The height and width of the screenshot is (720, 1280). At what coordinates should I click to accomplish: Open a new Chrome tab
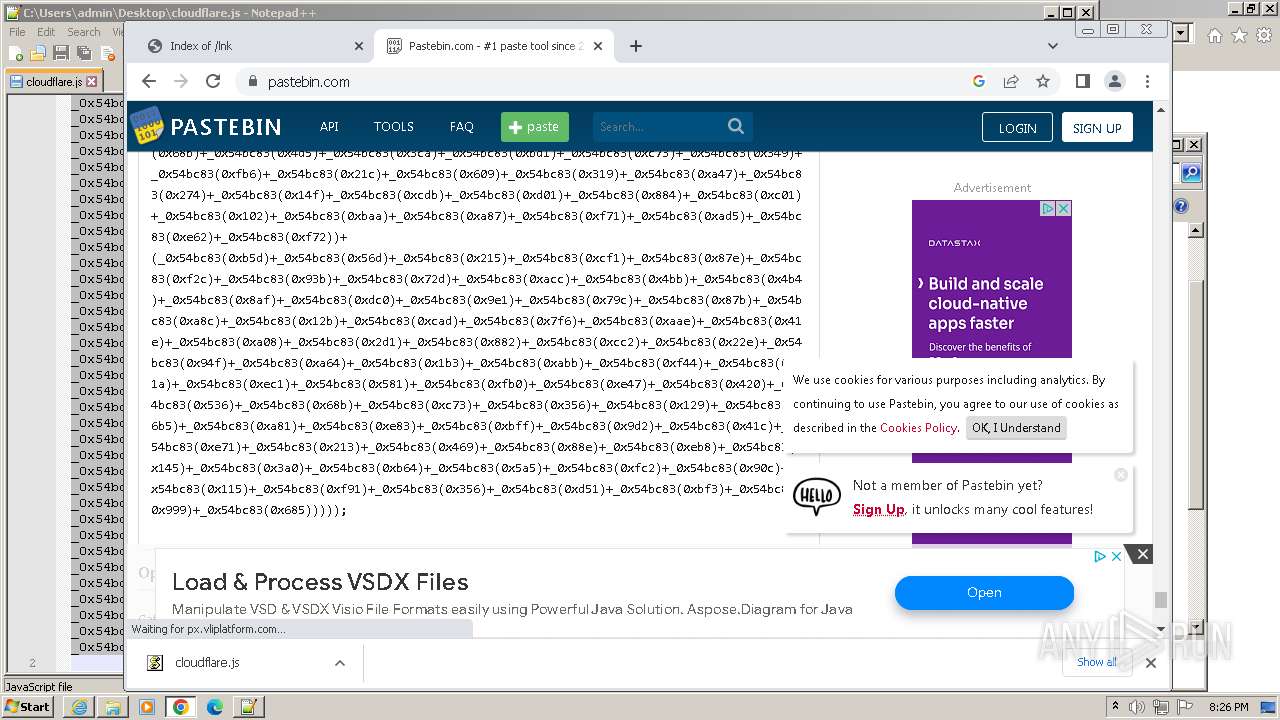[x=635, y=46]
